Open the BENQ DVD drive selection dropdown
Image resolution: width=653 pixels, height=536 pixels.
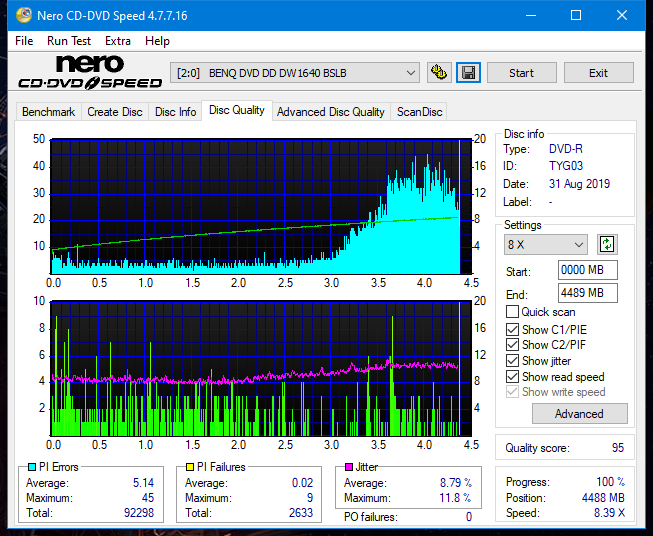pos(295,73)
